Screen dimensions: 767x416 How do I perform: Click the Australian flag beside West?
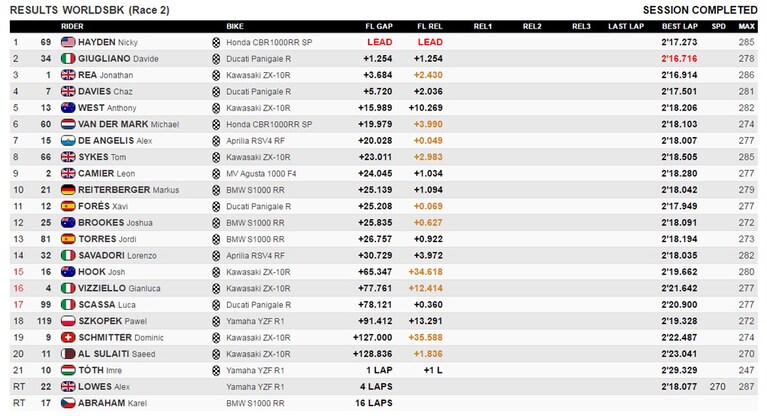[x=68, y=108]
